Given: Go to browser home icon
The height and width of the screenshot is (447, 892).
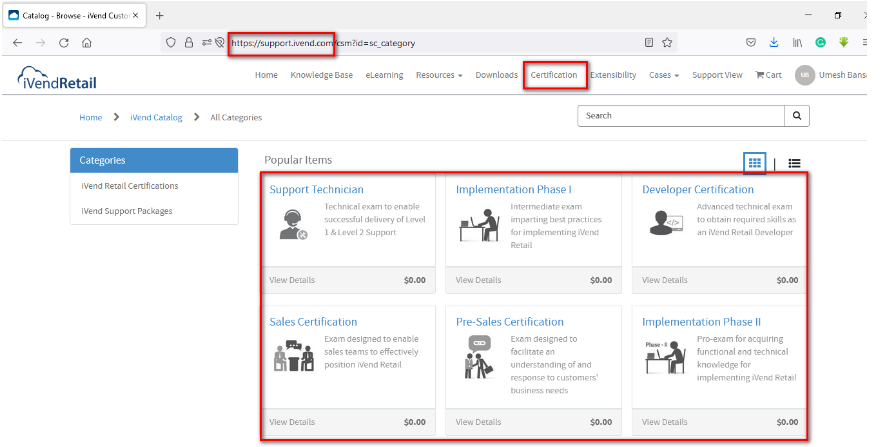Looking at the screenshot, I should point(86,43).
